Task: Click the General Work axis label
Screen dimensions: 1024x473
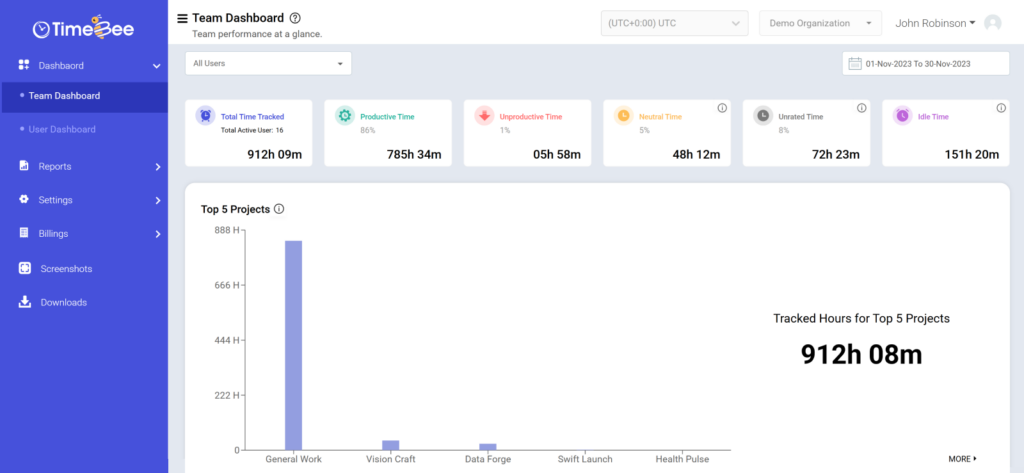Action: tap(293, 459)
